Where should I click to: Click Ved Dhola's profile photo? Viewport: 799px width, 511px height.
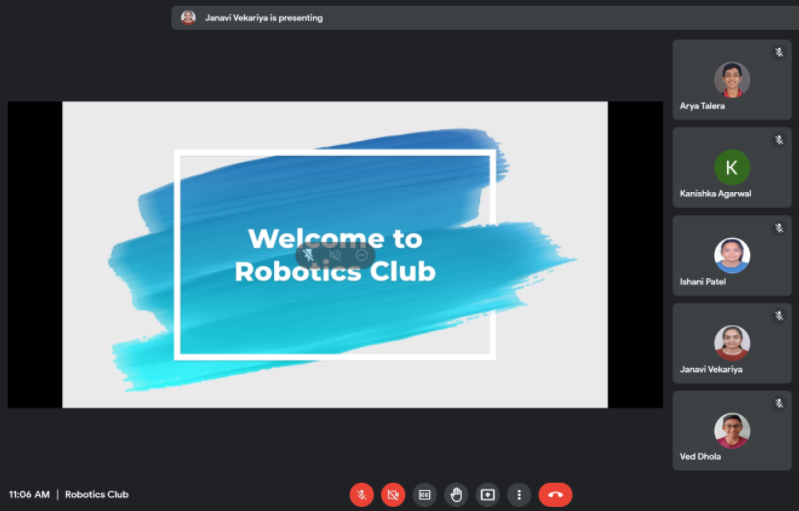pyautogui.click(x=732, y=431)
